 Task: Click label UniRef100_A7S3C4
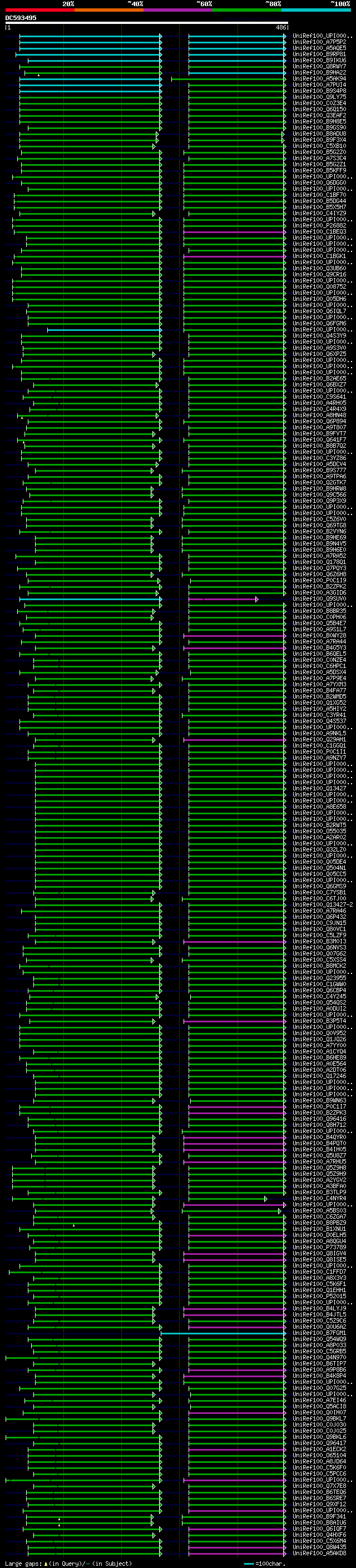pyautogui.click(x=319, y=159)
